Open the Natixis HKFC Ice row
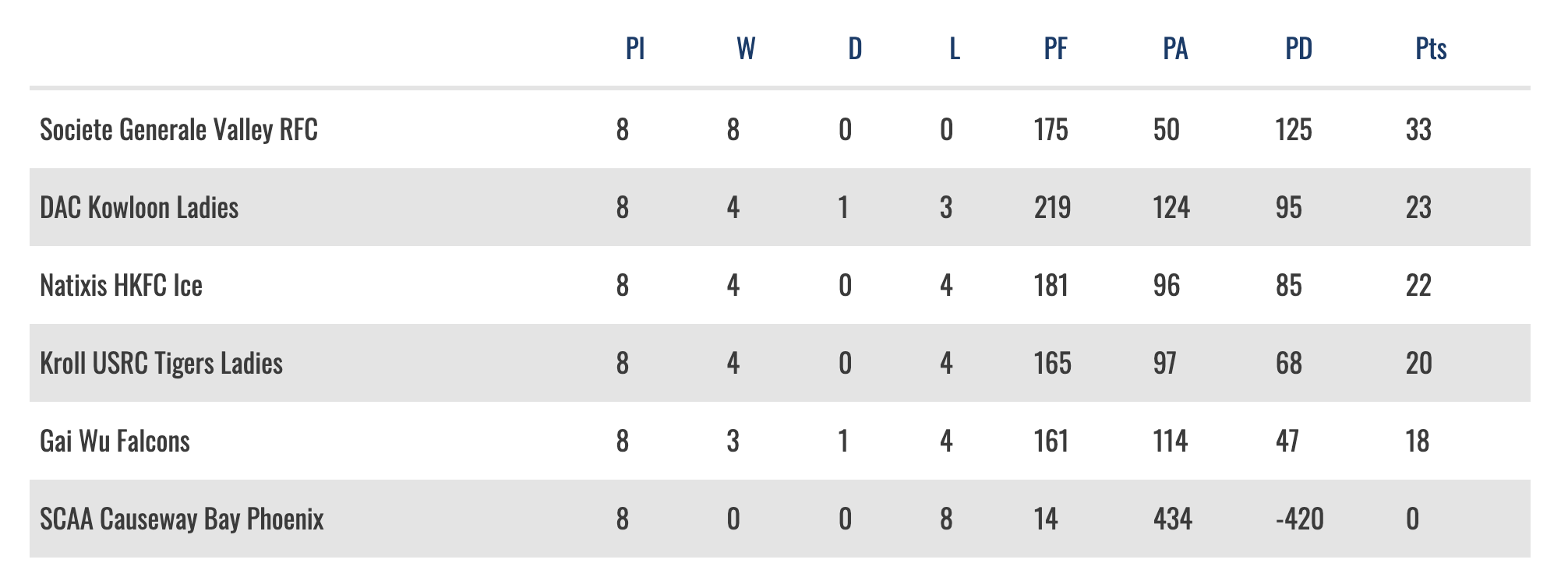 [x=121, y=286]
